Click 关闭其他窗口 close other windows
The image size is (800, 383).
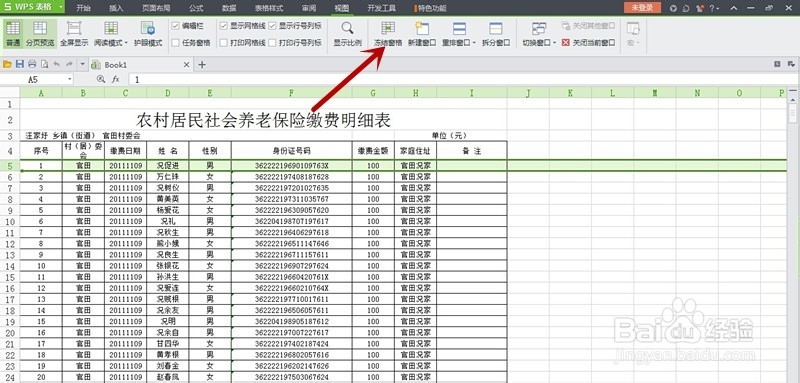coord(588,25)
